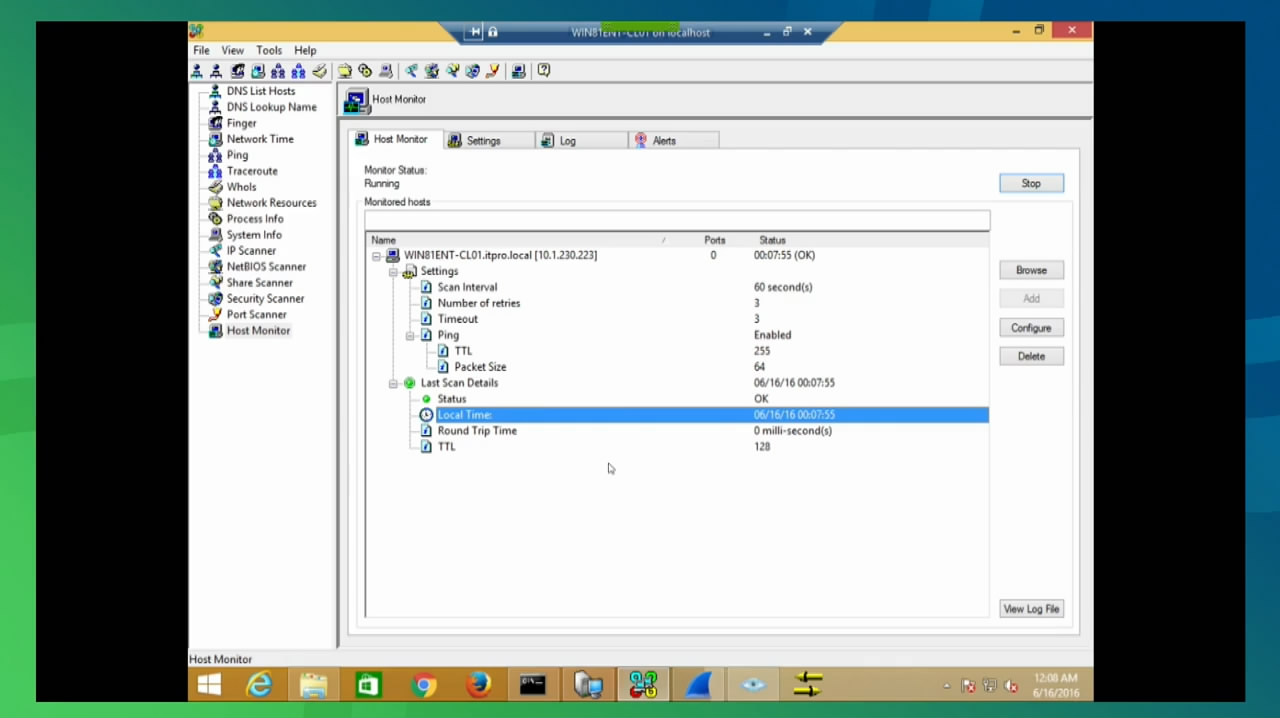The height and width of the screenshot is (718, 1280).
Task: Select the Round Trip Time row
Action: (677, 431)
